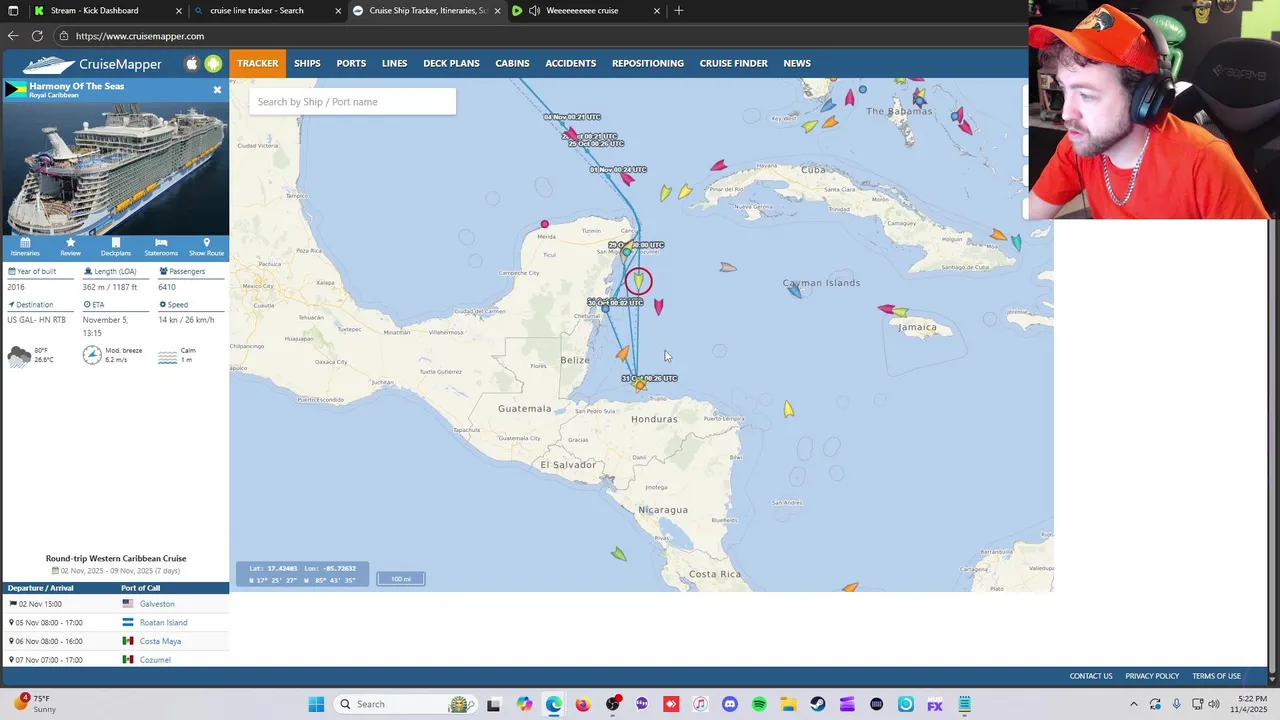Screen dimensions: 1280x720
Task: Click the Departure / Arrival column header
Action: click(41, 588)
